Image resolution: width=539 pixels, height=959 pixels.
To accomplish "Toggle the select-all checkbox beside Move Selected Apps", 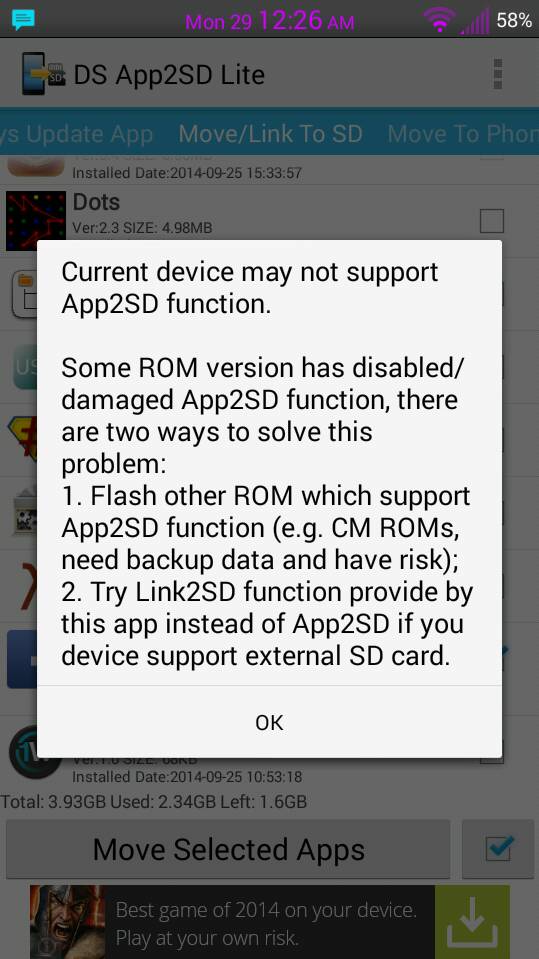I will (498, 849).
